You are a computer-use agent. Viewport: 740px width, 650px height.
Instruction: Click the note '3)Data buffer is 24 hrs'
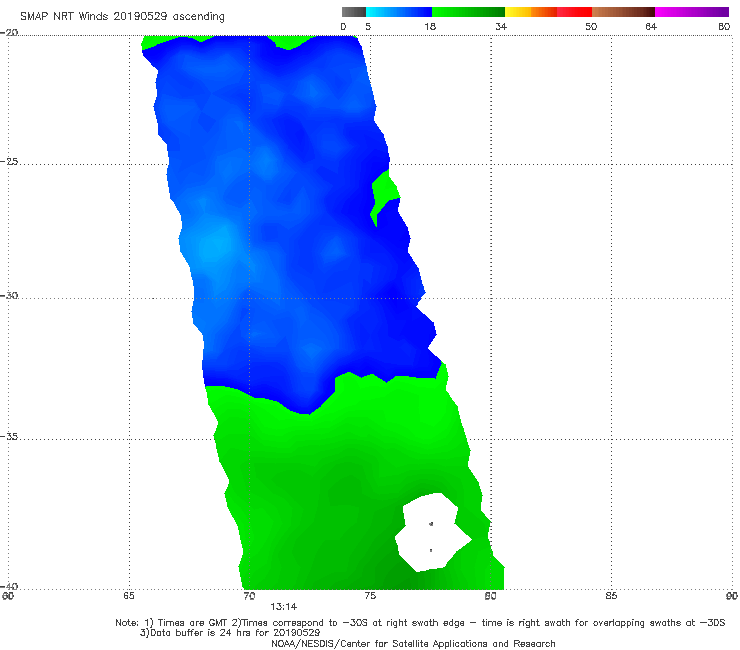pos(230,633)
